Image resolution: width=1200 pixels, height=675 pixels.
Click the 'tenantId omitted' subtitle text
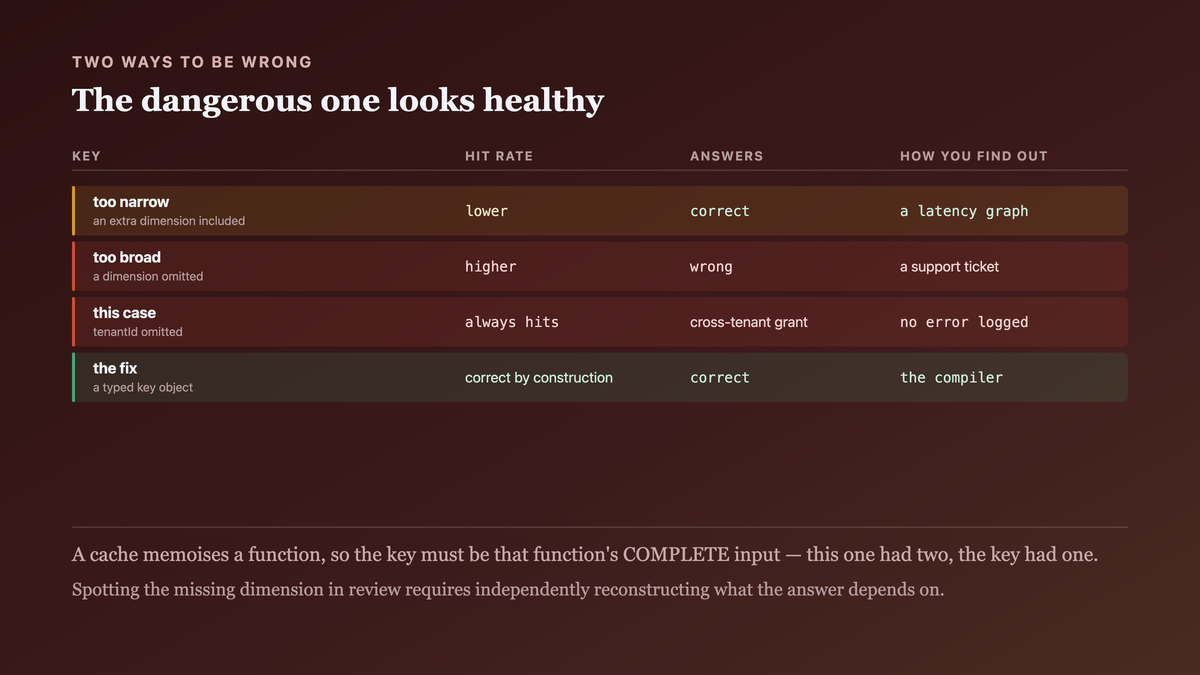(138, 332)
